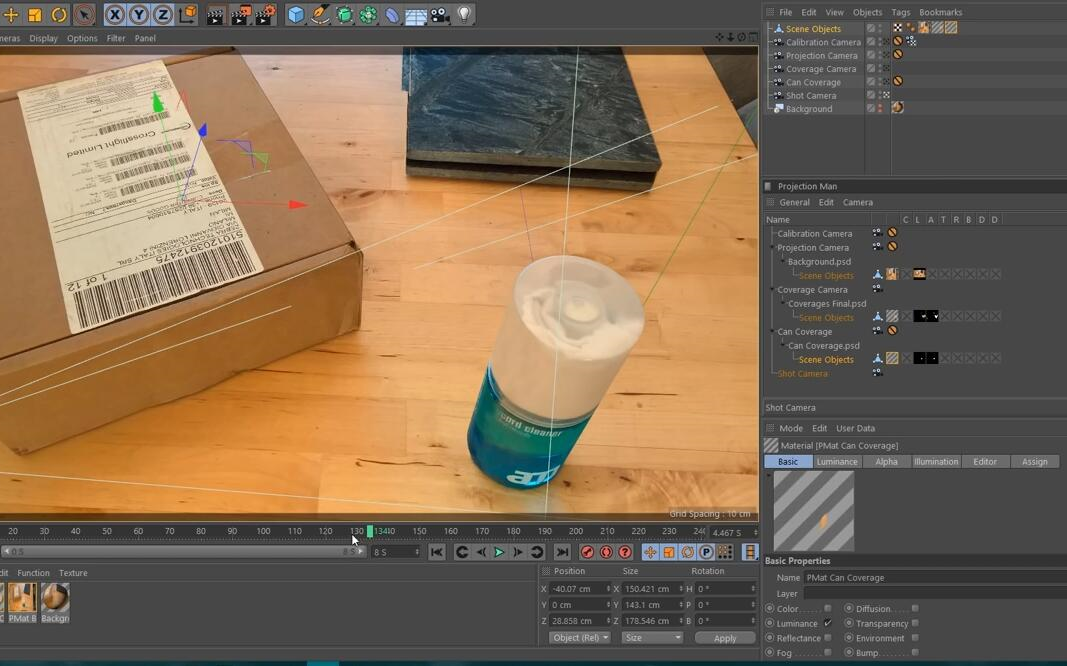
Task: Click the Render to Picture Viewer icon
Action: [240, 14]
